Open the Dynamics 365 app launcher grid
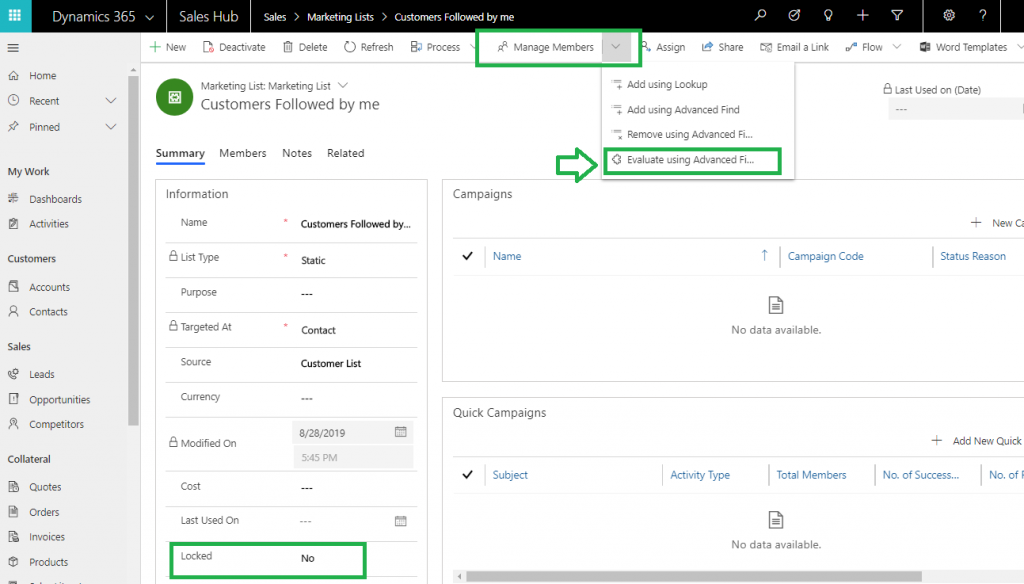This screenshot has width=1024, height=584. click(x=13, y=16)
